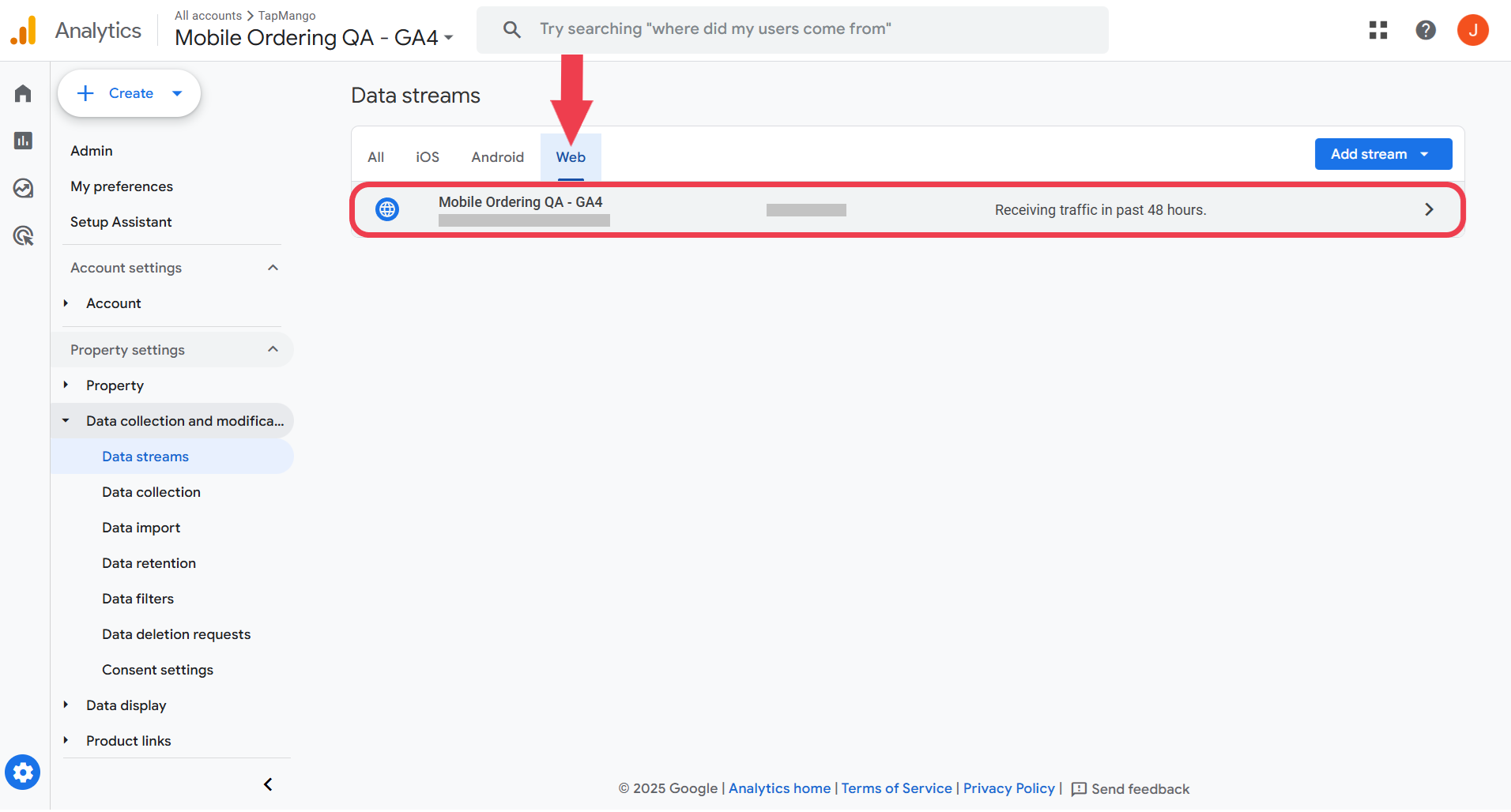Screen dimensions: 1511x812
Task: Open the Advertising cursor-target icon
Action: (x=23, y=235)
